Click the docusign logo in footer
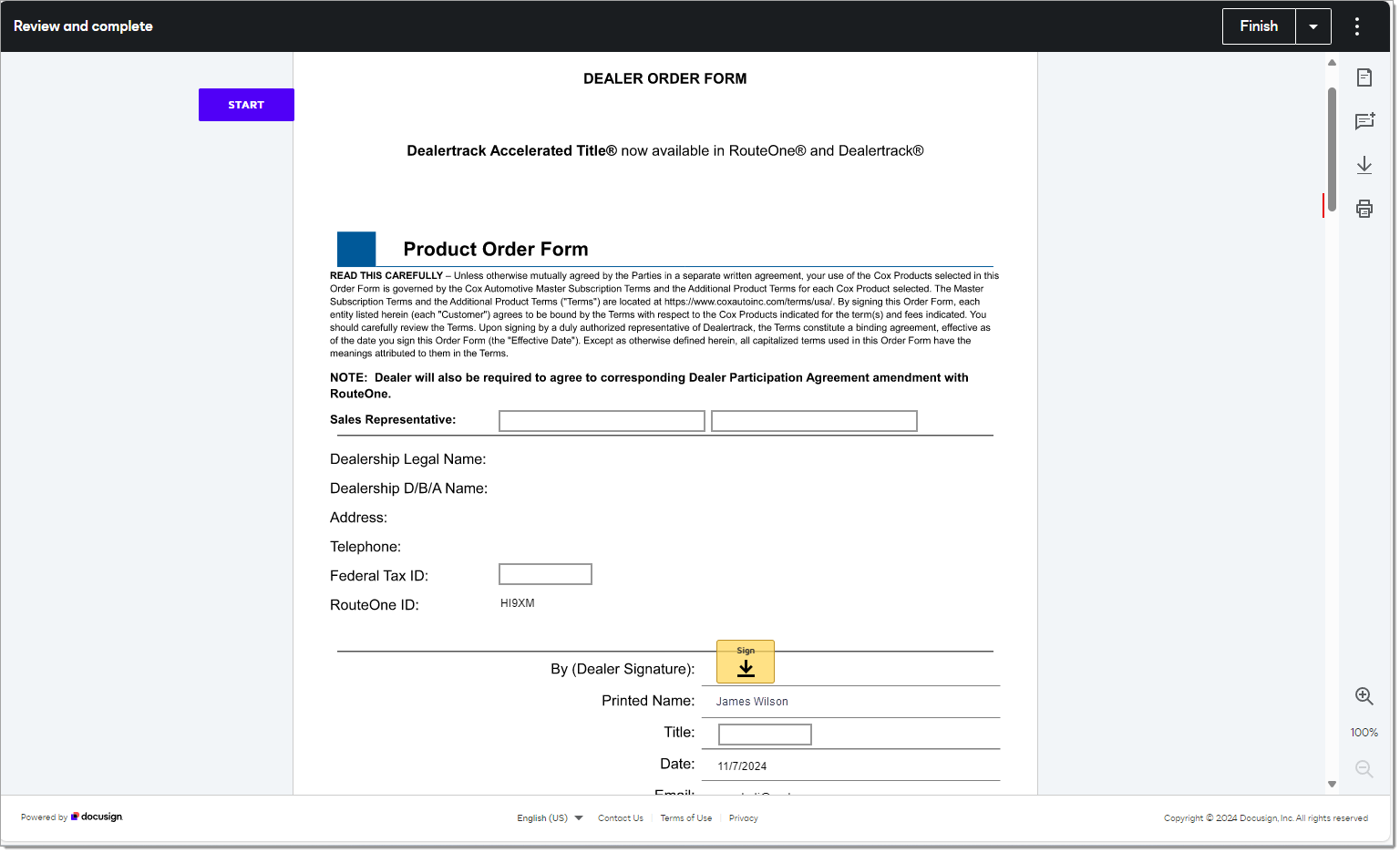This screenshot has height=853, width=1400. (97, 817)
